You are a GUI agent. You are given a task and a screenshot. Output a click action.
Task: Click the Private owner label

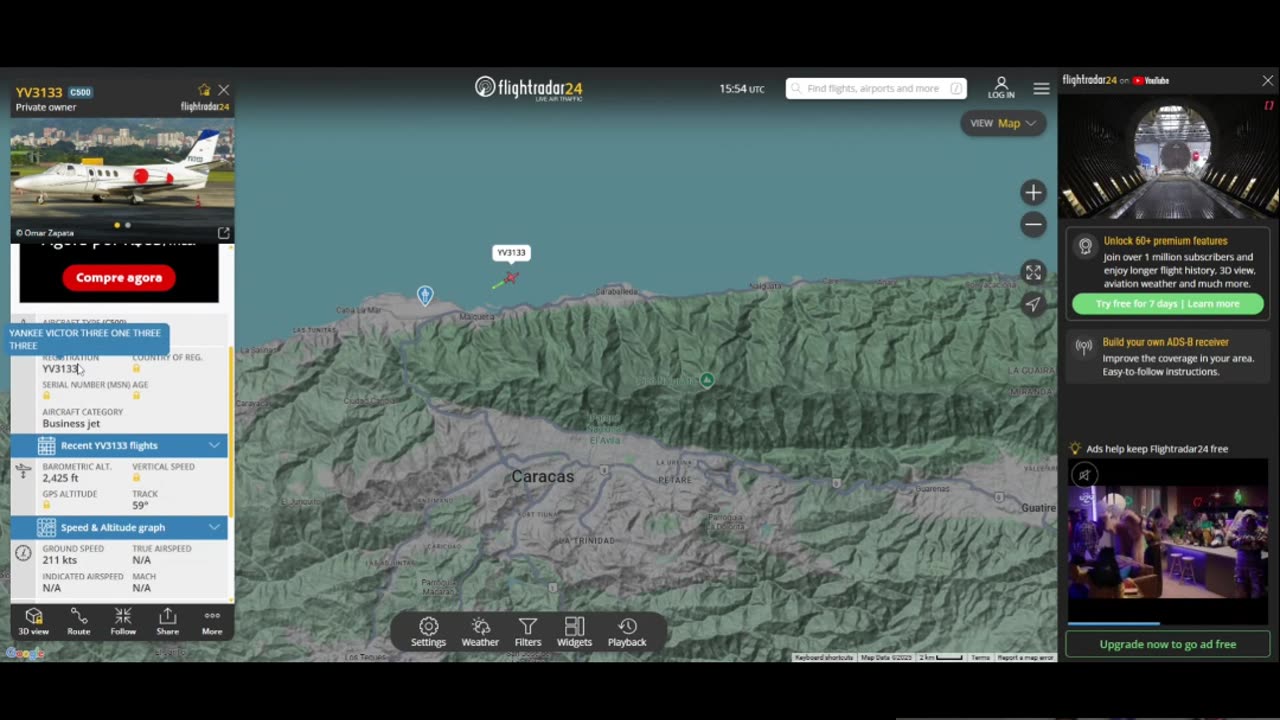(x=46, y=107)
